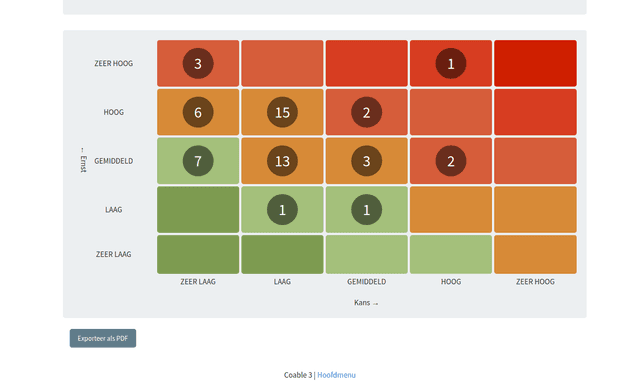
Task: Click green cell Laag ernst, Zeer Laag kans
Action: pos(198,209)
